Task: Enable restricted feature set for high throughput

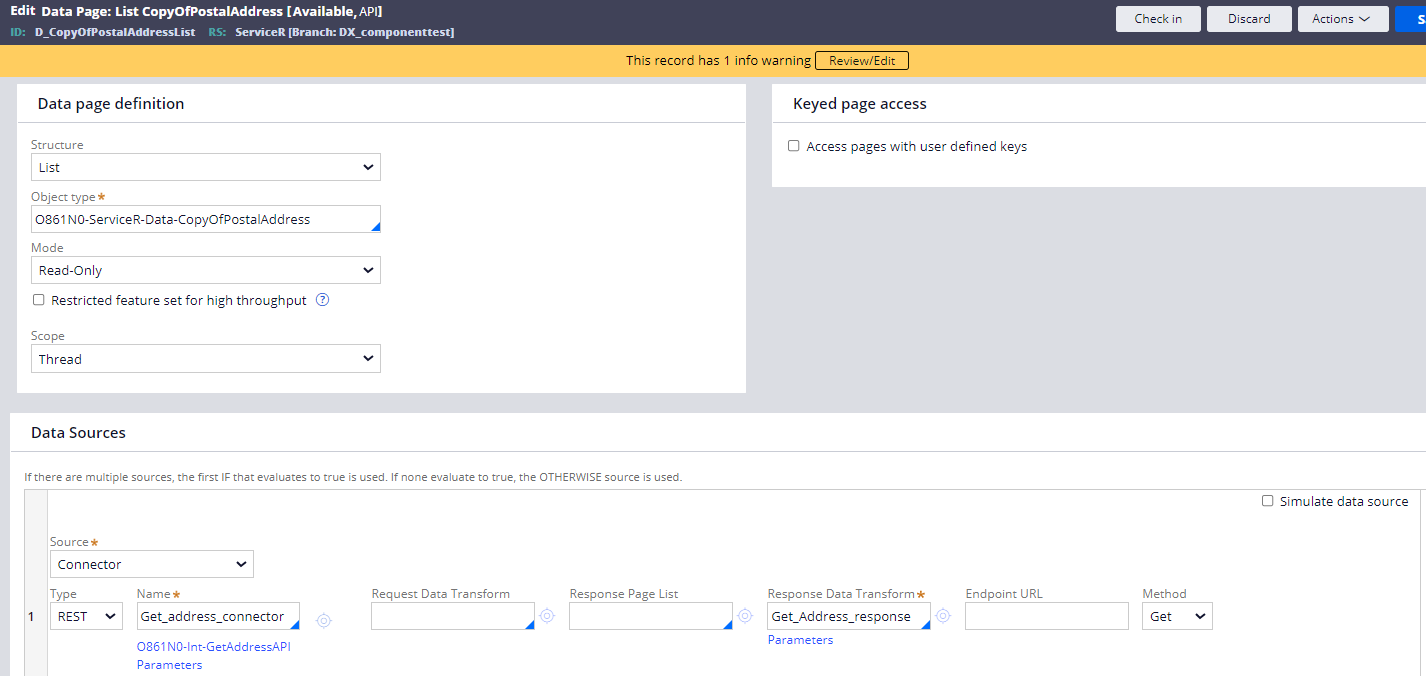Action: click(38, 299)
